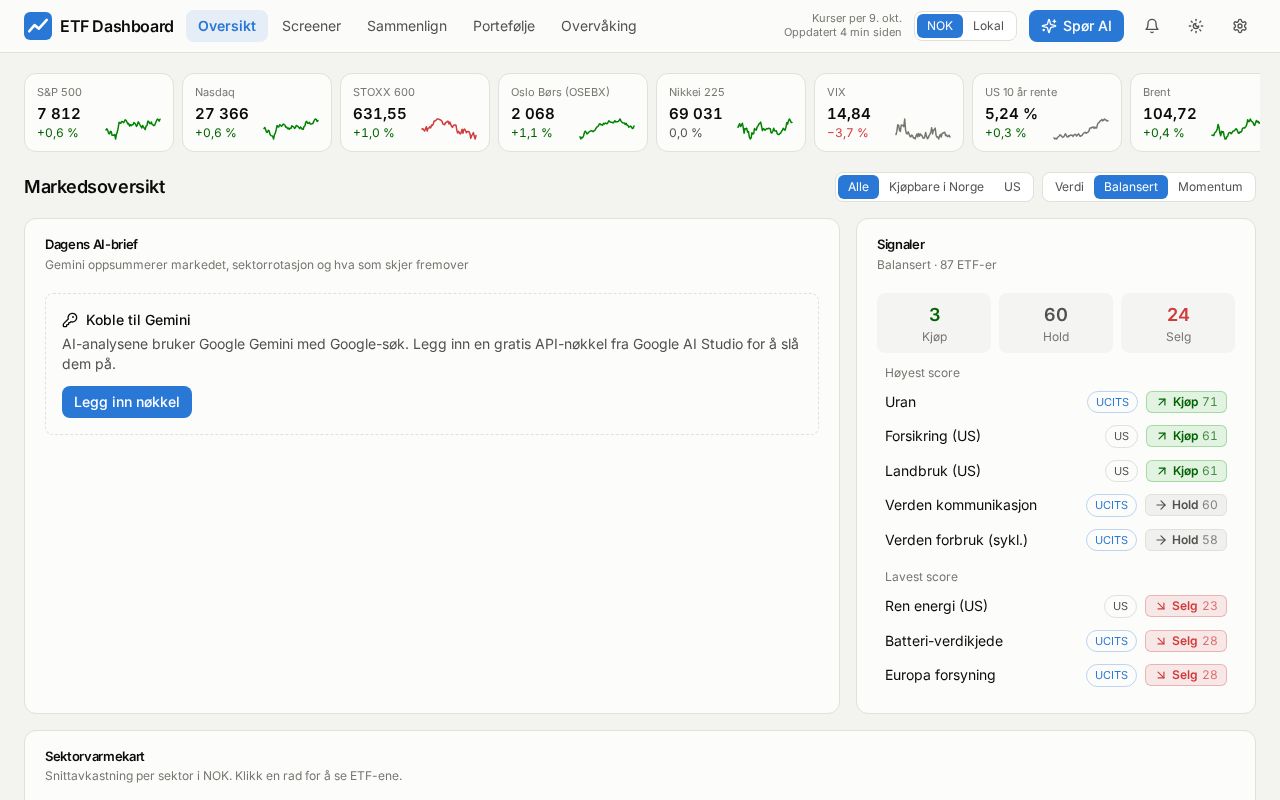The width and height of the screenshot is (1280, 800).
Task: Open the Sammenlign tab
Action: 407,26
